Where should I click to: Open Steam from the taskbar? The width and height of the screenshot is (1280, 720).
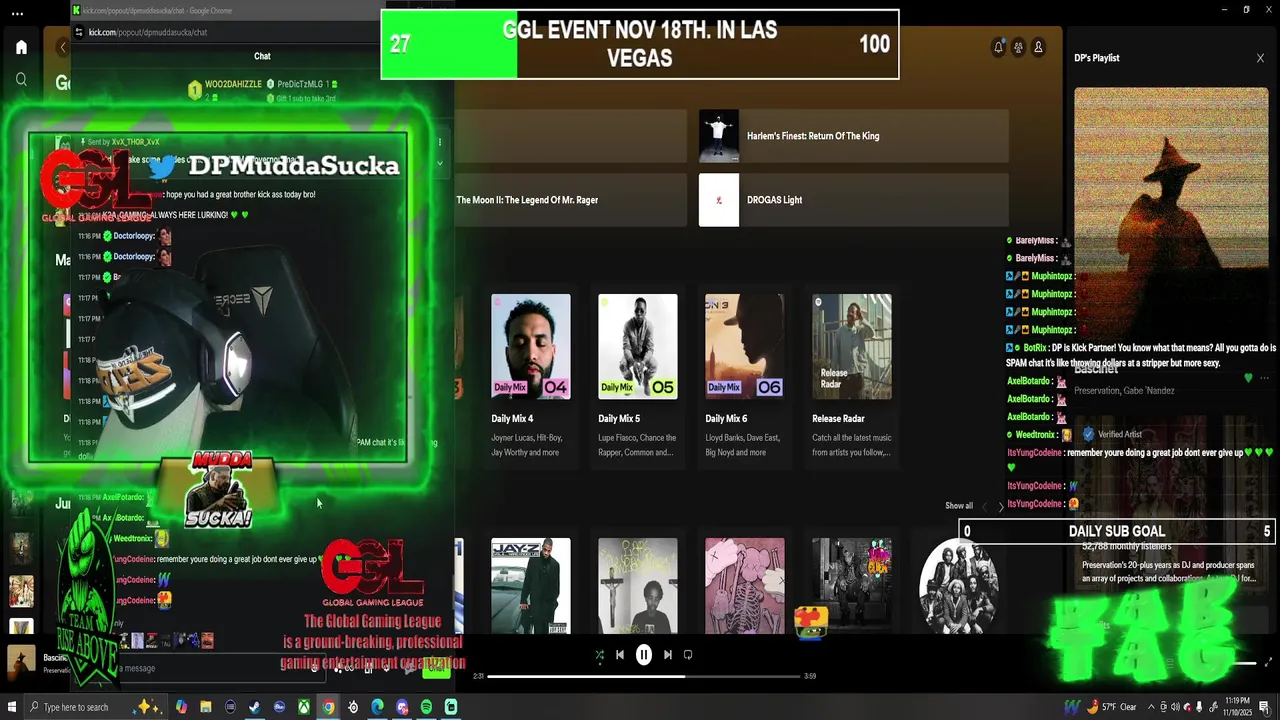point(255,707)
